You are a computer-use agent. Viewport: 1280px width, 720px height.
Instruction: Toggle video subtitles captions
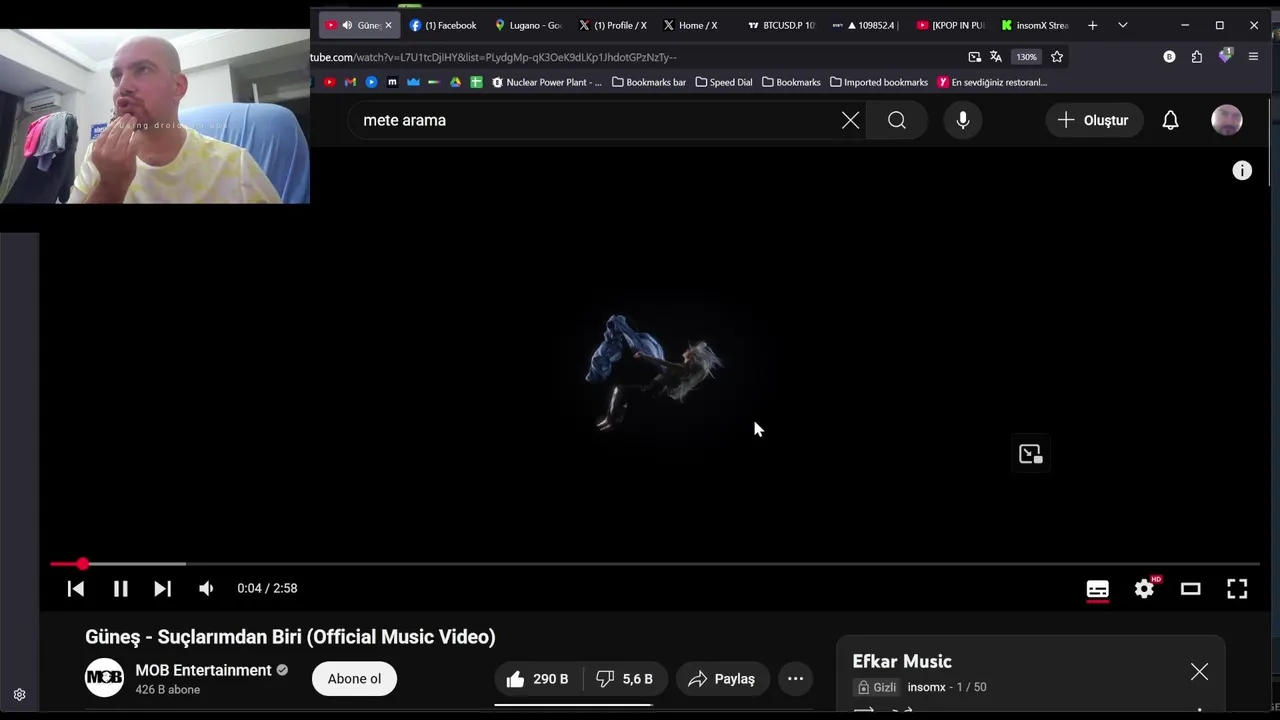point(1098,589)
